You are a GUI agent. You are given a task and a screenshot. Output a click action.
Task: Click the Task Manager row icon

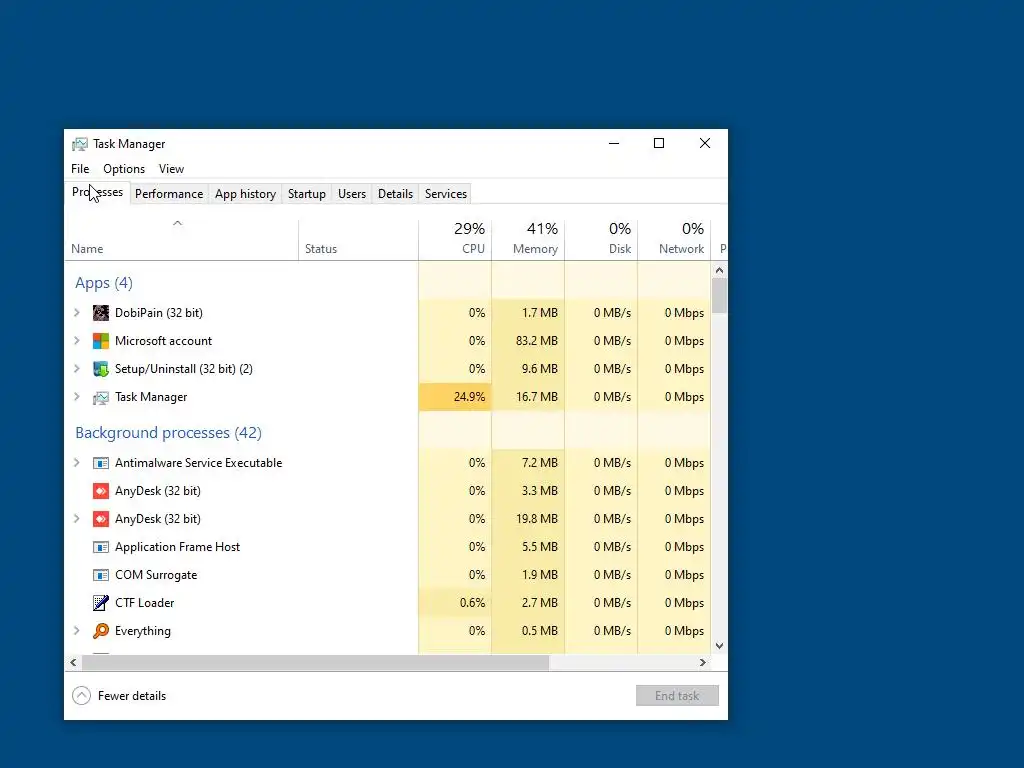click(101, 397)
